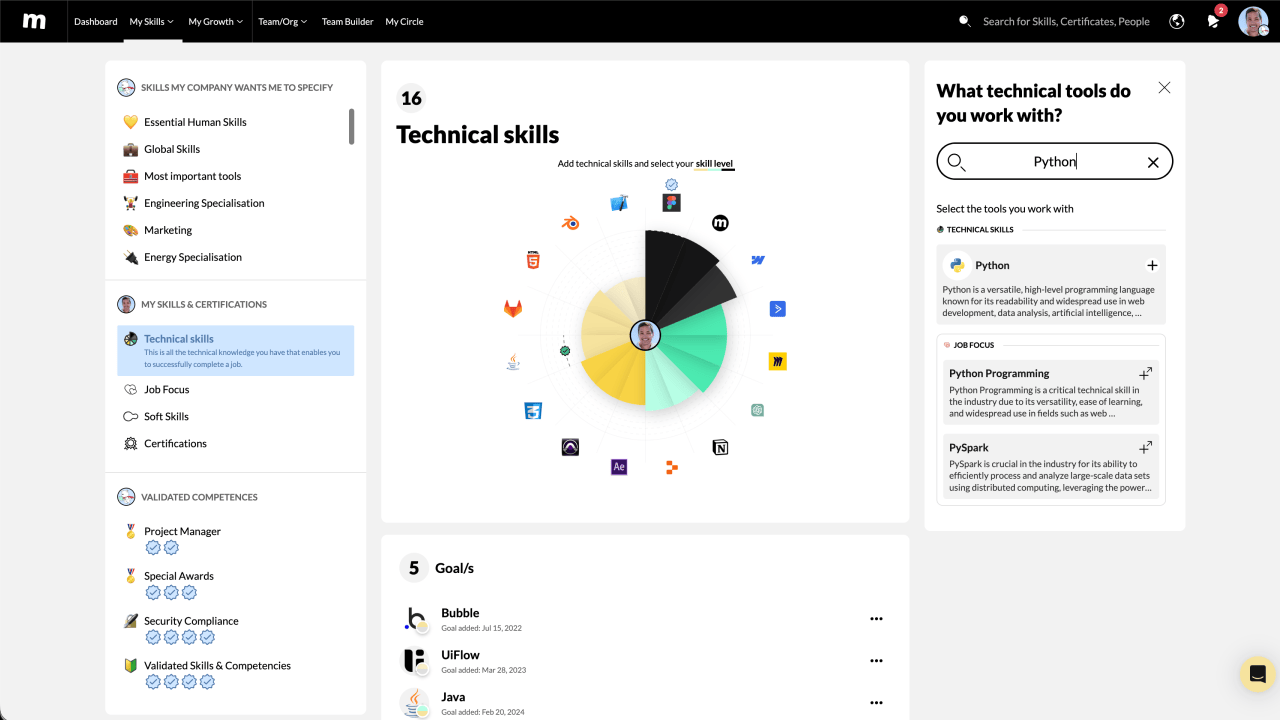Select the Java cup icon on the skills chart
This screenshot has height=720, width=1280.
(x=513, y=361)
